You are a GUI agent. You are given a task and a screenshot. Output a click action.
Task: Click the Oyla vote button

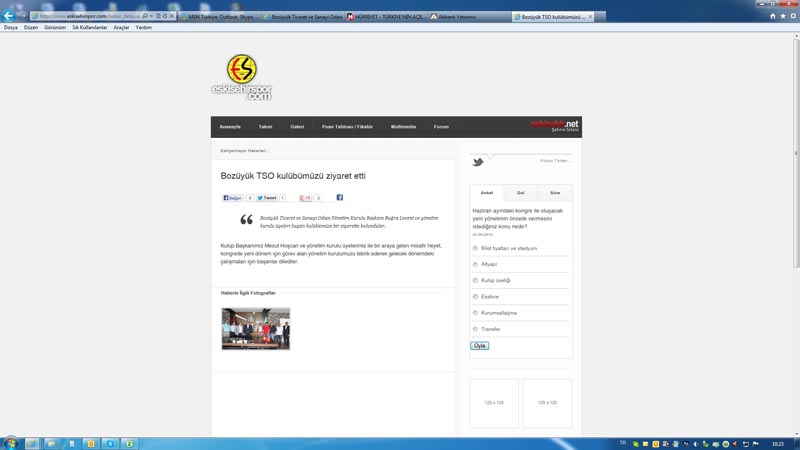tap(480, 346)
